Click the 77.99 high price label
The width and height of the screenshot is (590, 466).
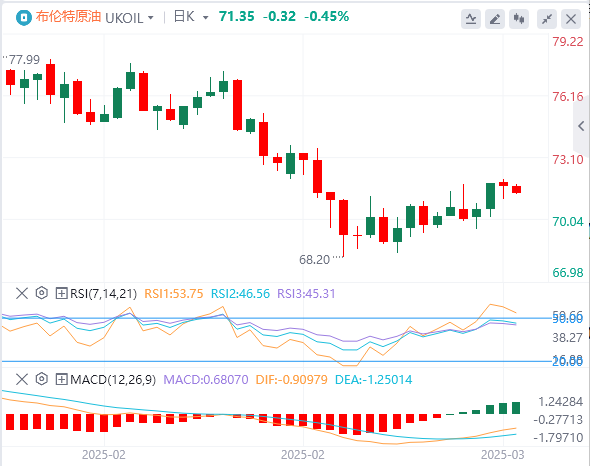point(24,59)
